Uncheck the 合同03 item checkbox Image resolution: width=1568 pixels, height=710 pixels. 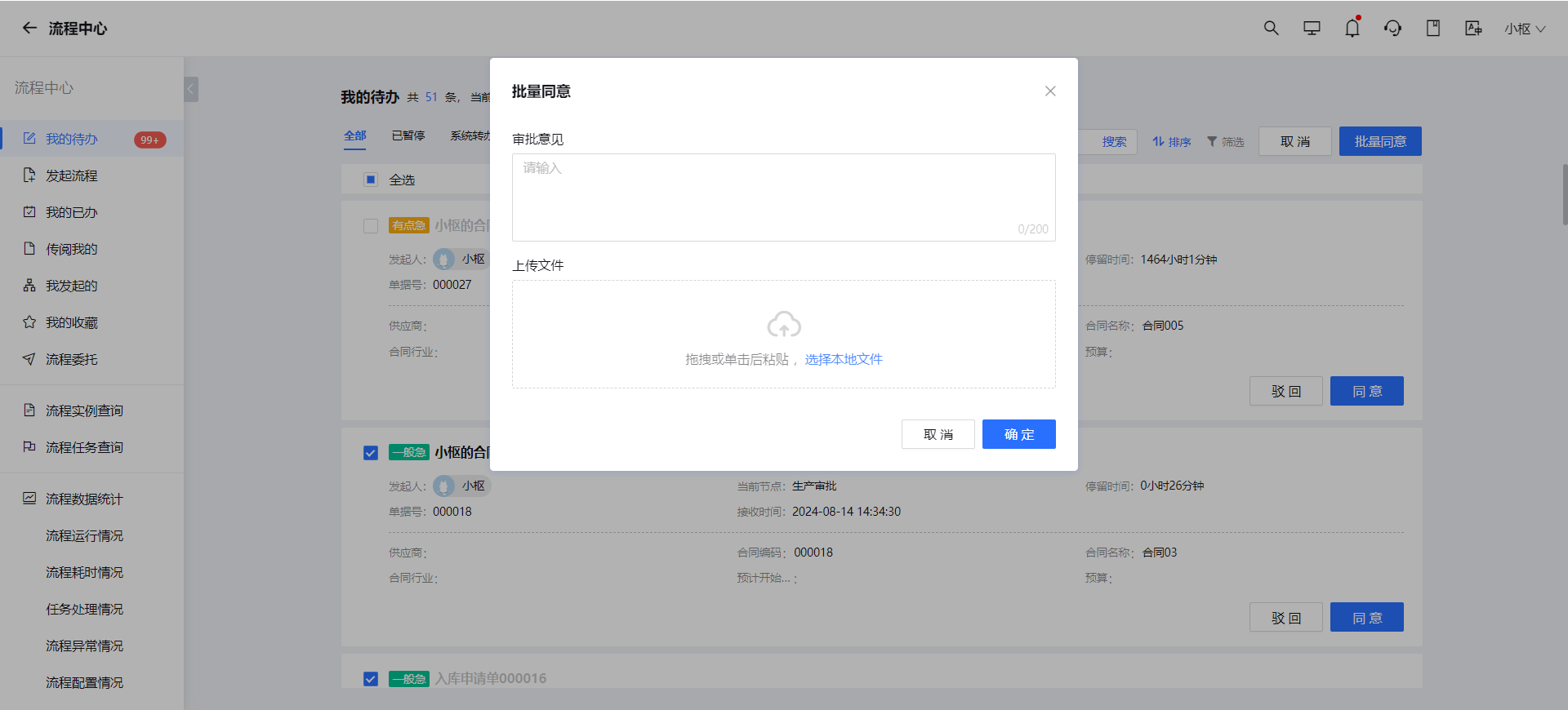click(x=371, y=453)
